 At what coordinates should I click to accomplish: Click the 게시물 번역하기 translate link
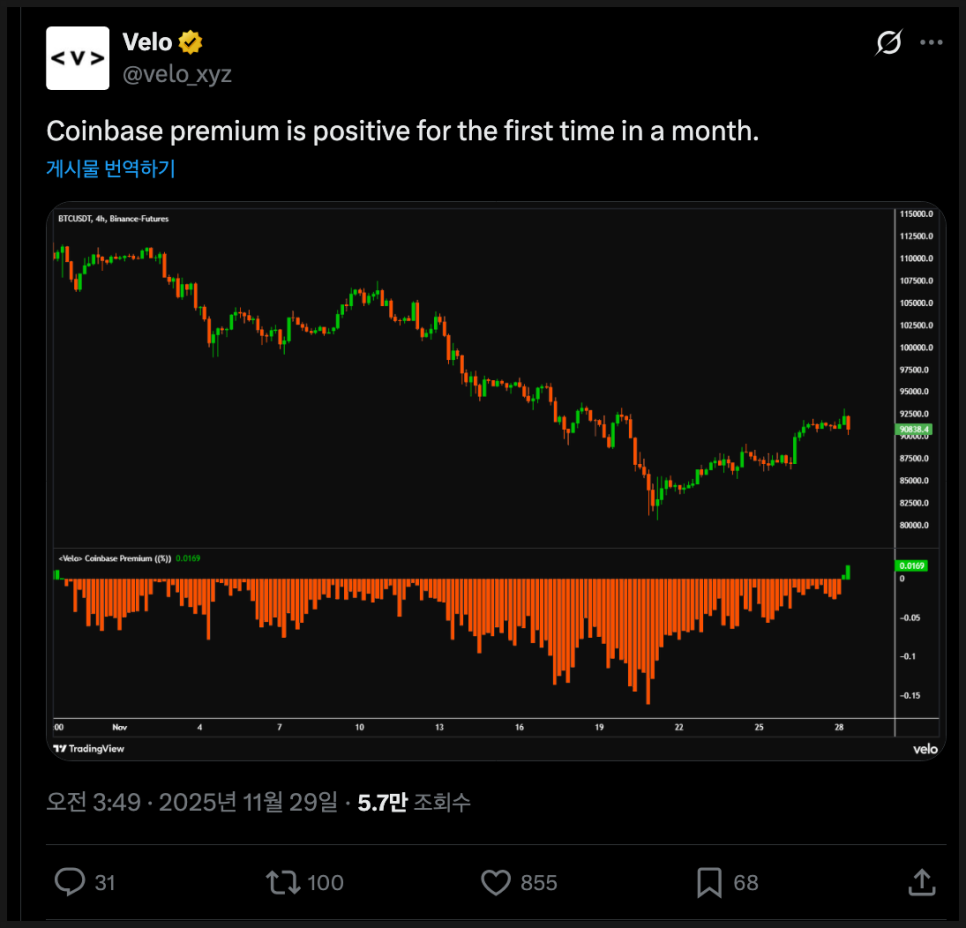click(x=111, y=169)
